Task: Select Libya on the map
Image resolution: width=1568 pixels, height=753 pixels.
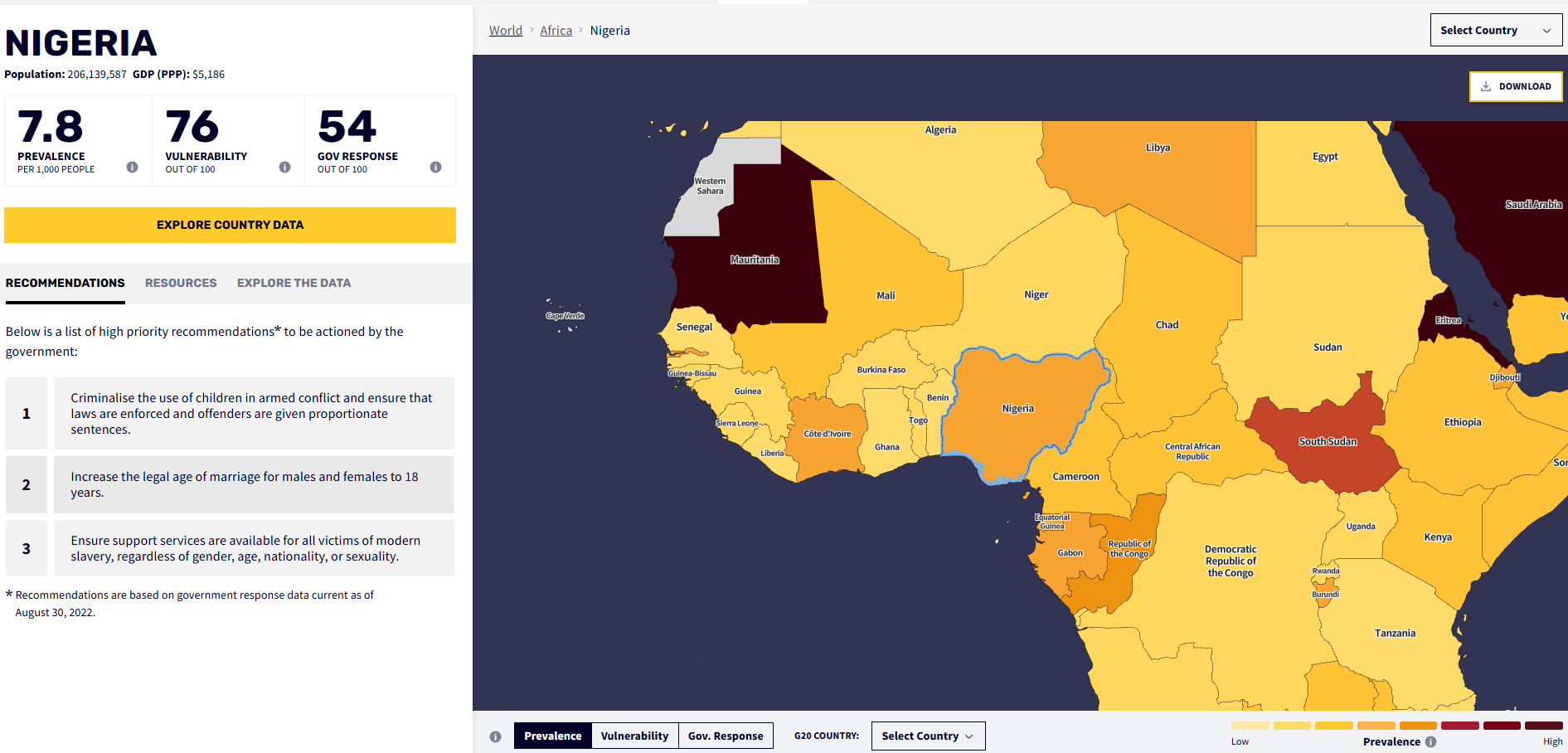Action: tap(1158, 148)
